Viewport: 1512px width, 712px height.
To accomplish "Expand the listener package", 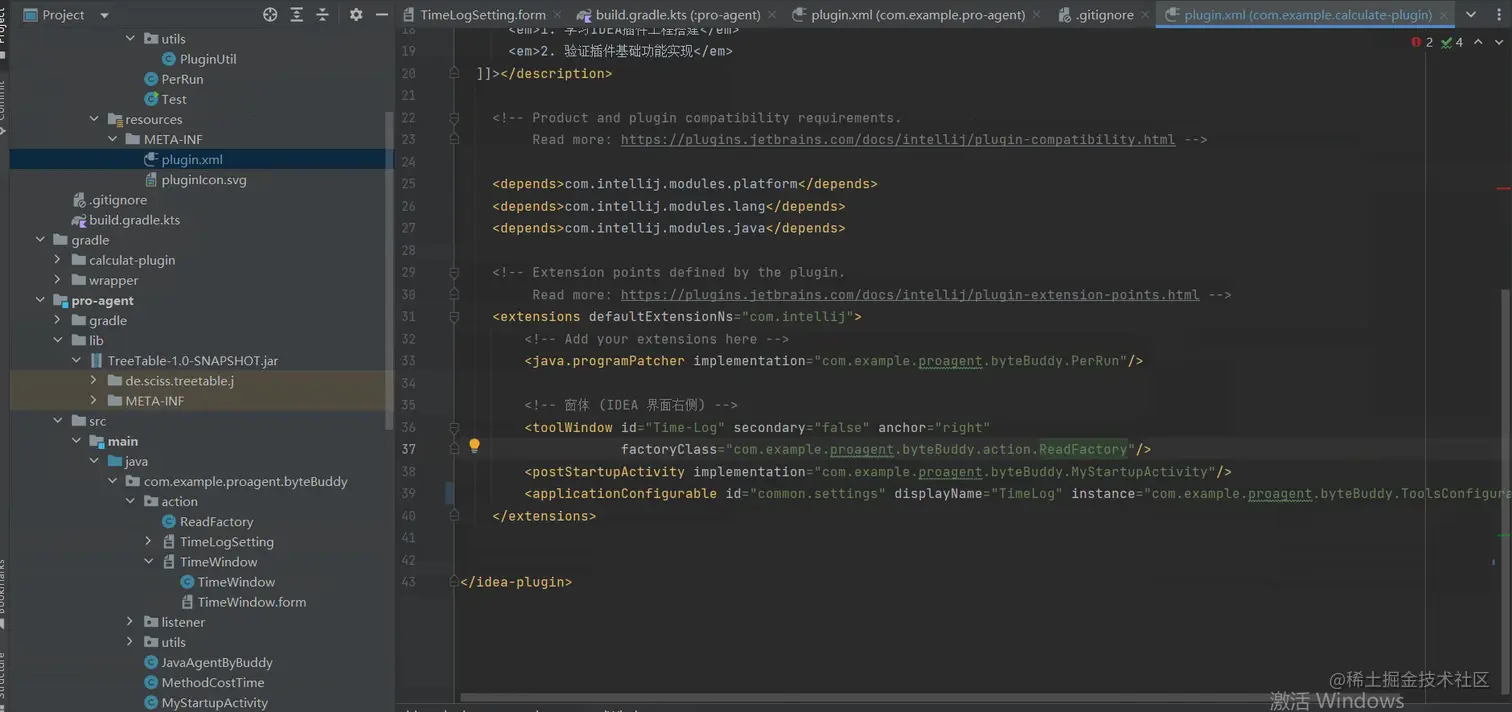I will [x=131, y=622].
